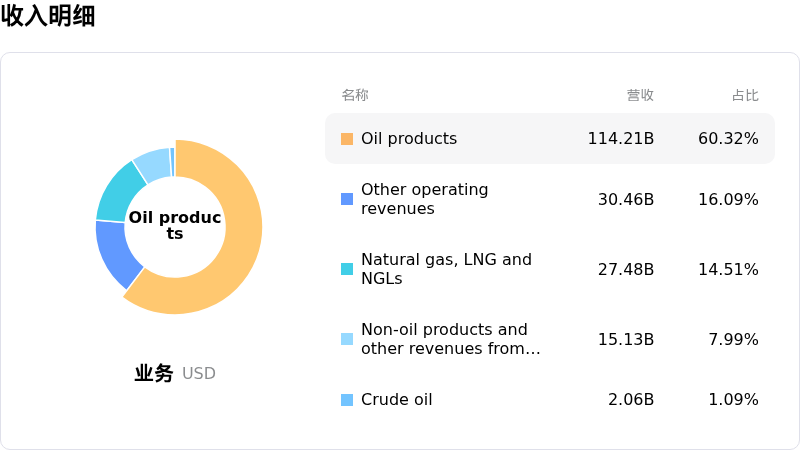Select the Oil products row label
Screen dimensions: 800x450
tap(409, 139)
